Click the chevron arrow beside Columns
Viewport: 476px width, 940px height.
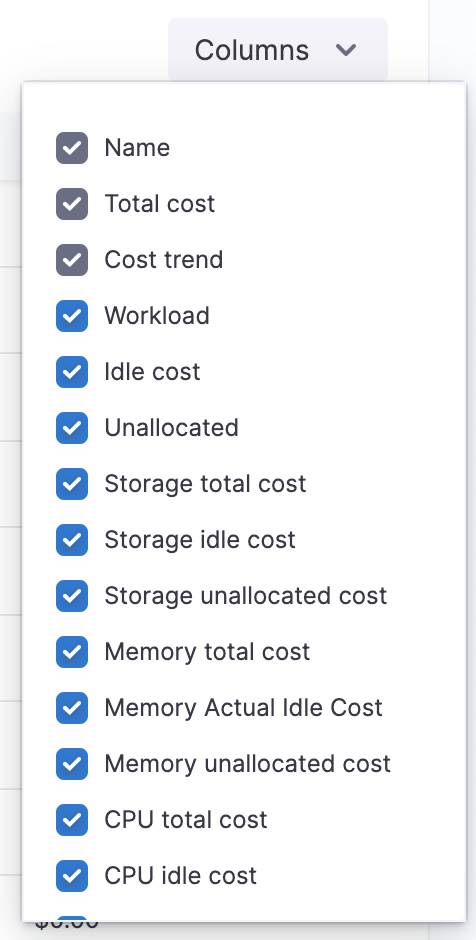(x=346, y=50)
